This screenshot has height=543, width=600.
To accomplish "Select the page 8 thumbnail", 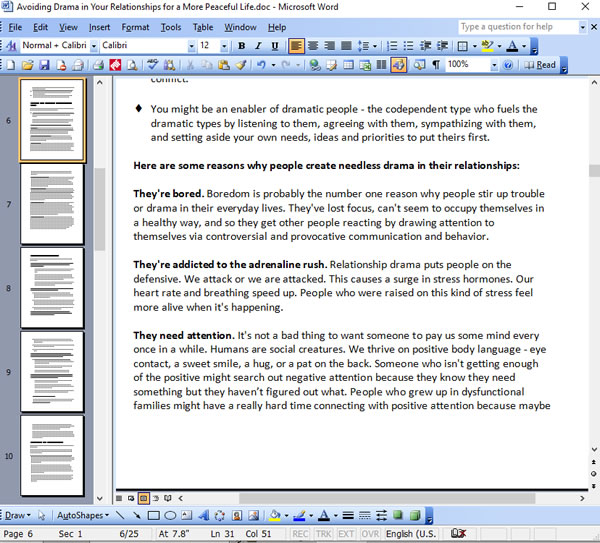I will coord(52,288).
